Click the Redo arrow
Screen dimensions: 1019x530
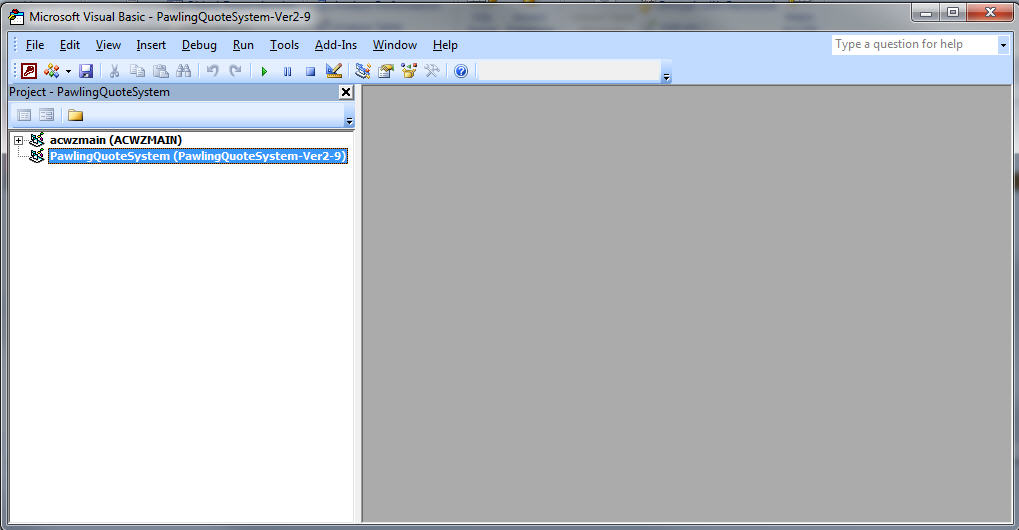point(236,71)
